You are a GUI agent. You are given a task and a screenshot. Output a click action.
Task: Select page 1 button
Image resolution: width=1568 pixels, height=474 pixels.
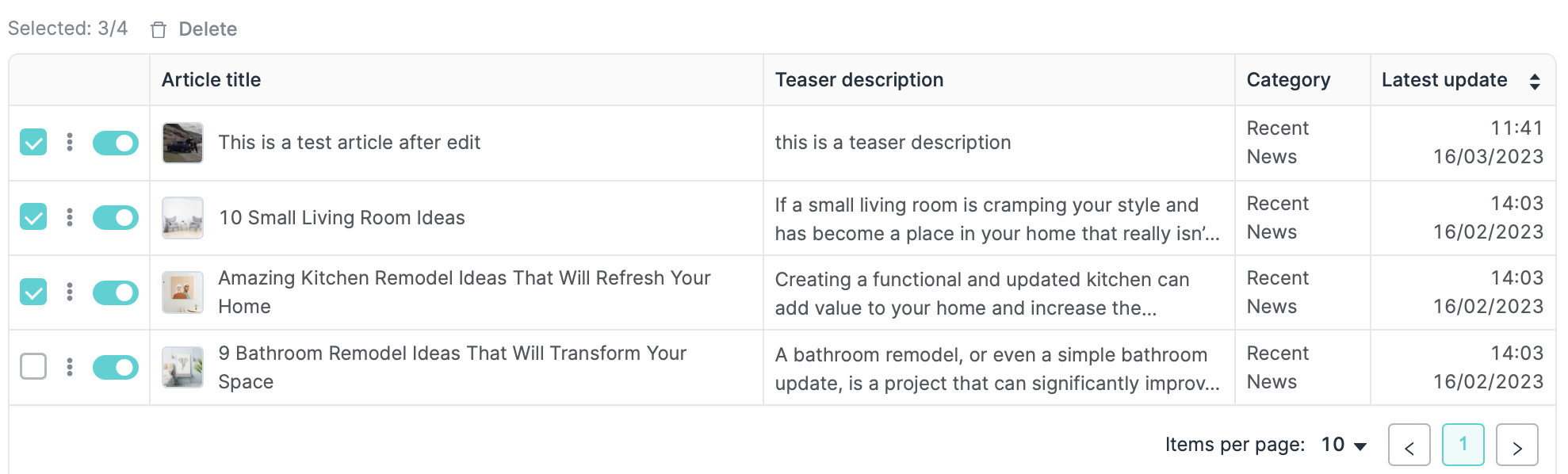point(1463,445)
